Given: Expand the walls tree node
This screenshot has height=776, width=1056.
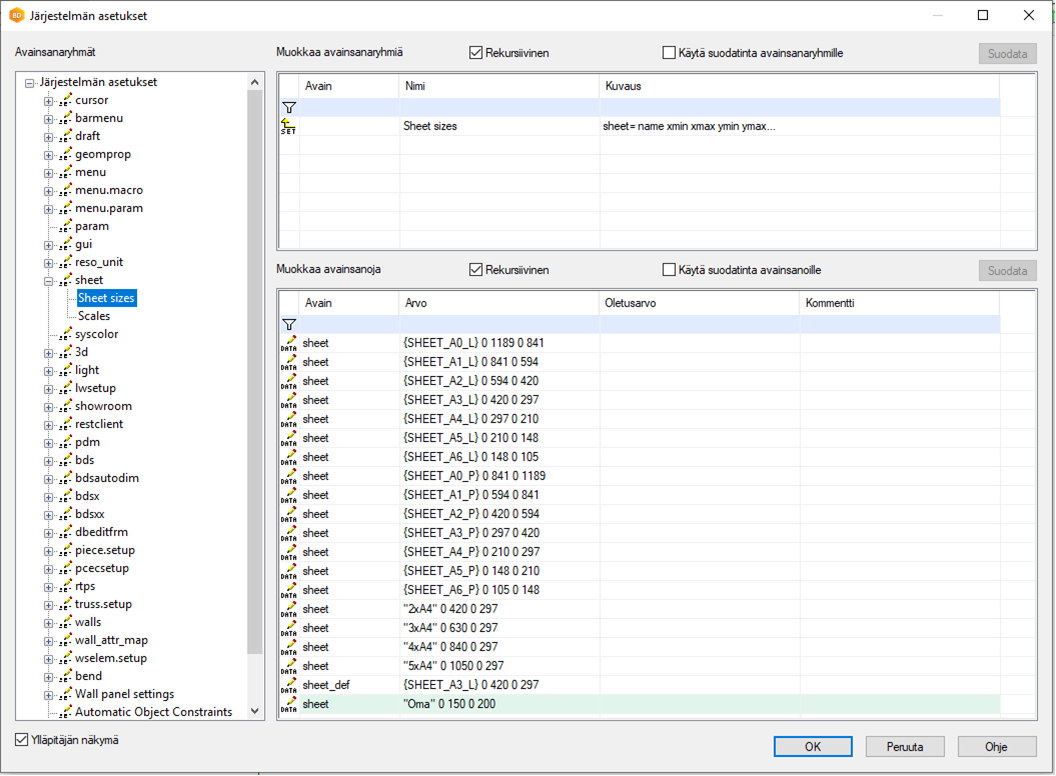Looking at the screenshot, I should 48,623.
